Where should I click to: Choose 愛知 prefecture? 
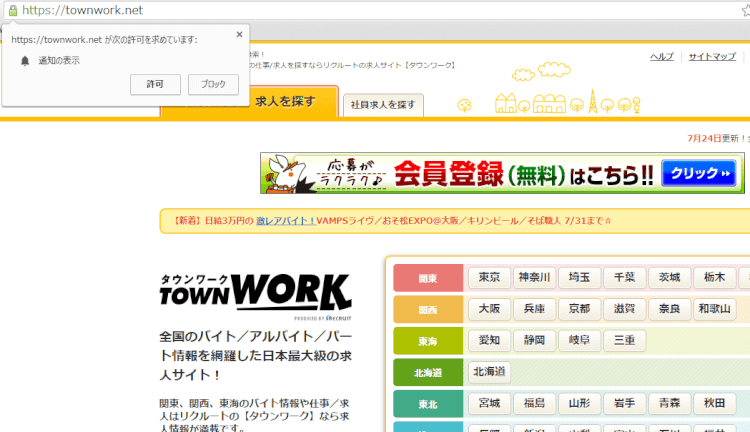489,341
